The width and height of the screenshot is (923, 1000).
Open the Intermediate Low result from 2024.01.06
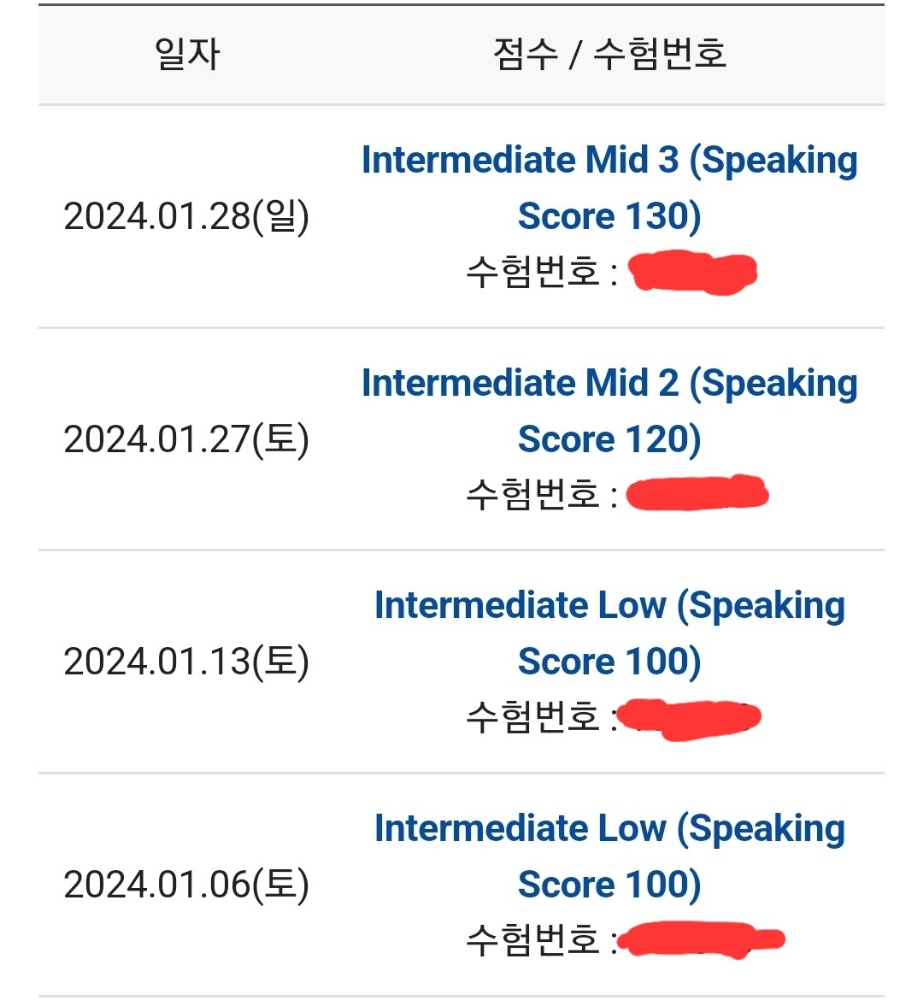[x=609, y=829]
